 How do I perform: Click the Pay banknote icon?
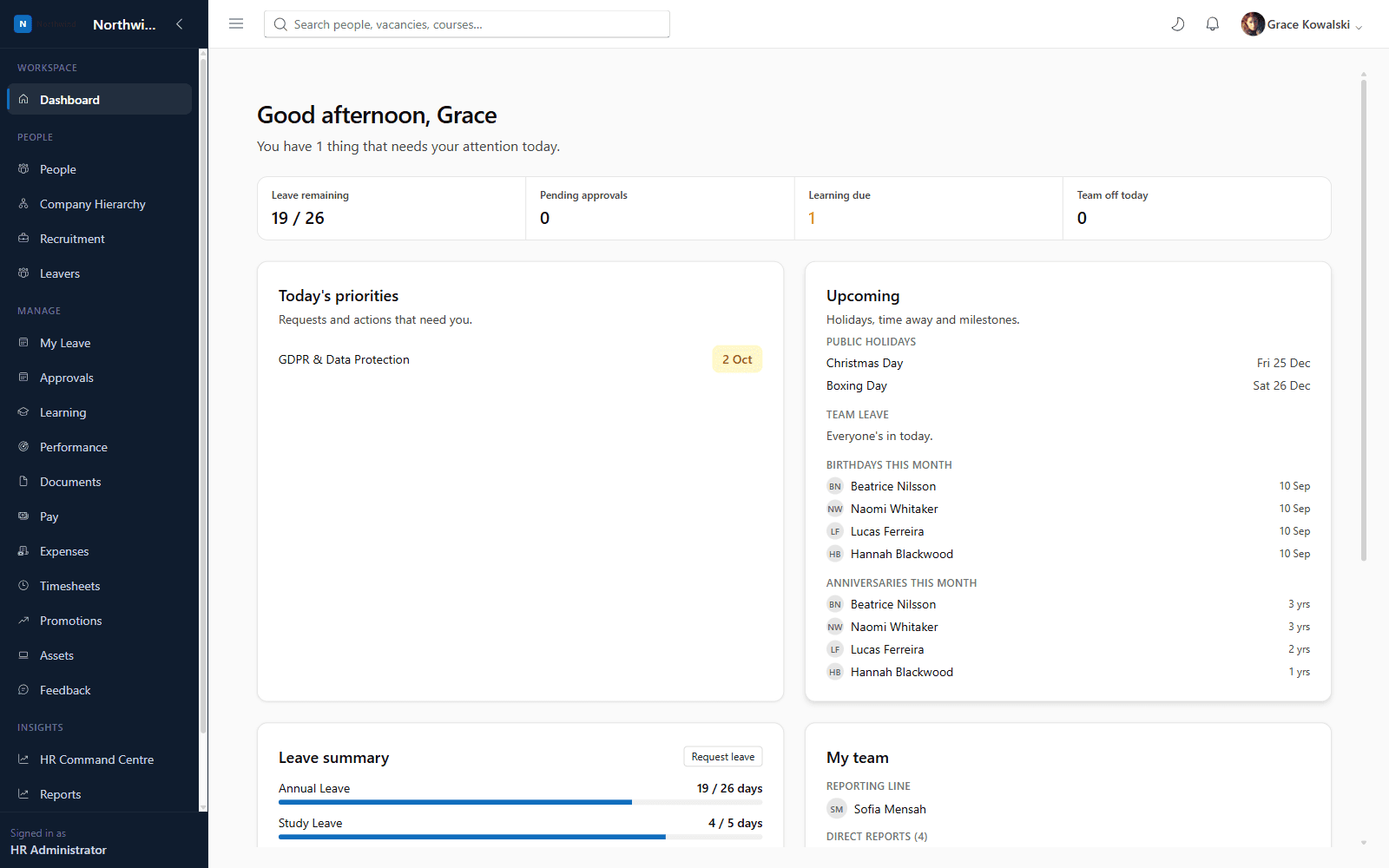coord(23,516)
